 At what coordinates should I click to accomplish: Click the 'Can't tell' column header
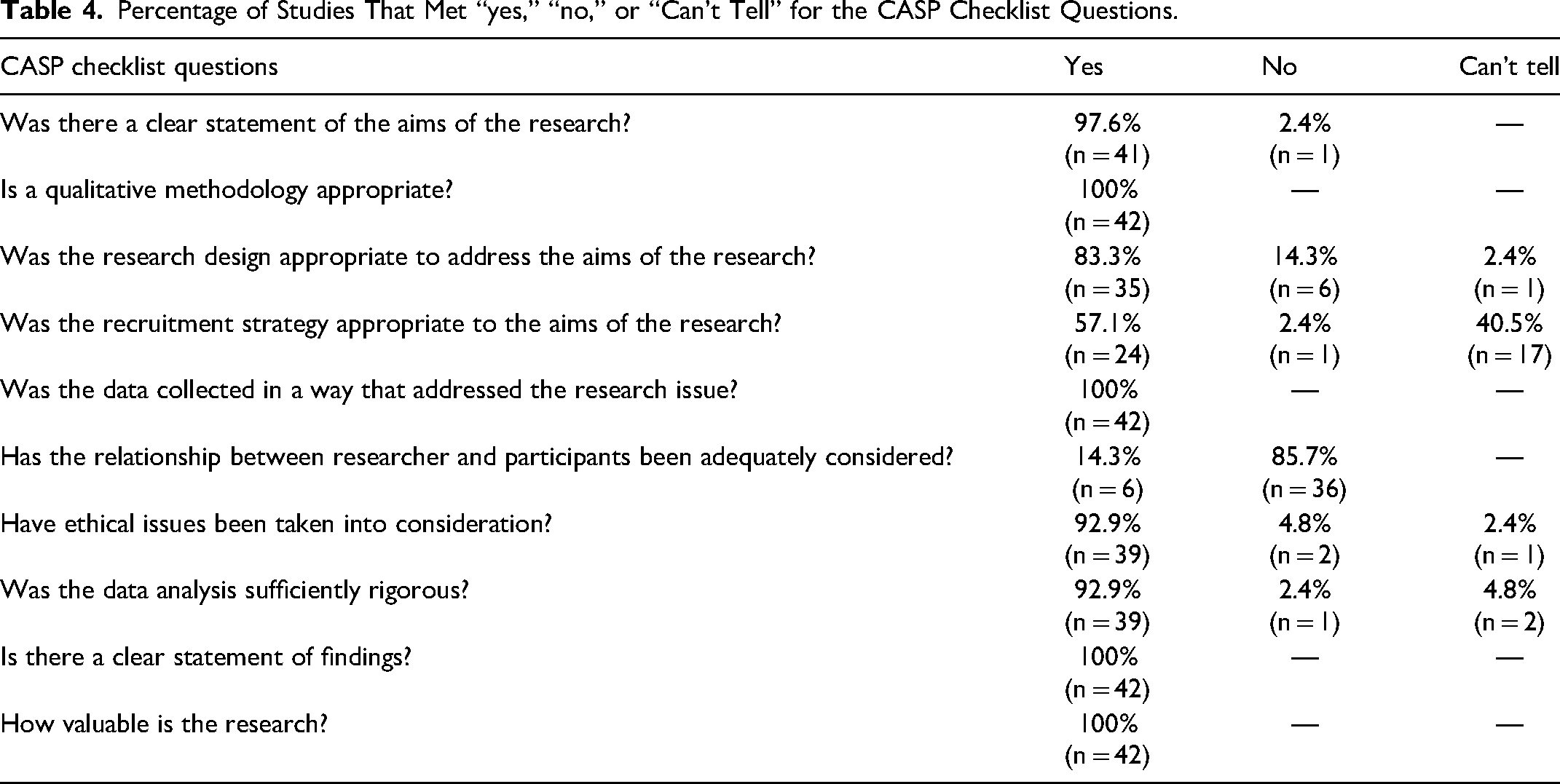tap(1509, 67)
